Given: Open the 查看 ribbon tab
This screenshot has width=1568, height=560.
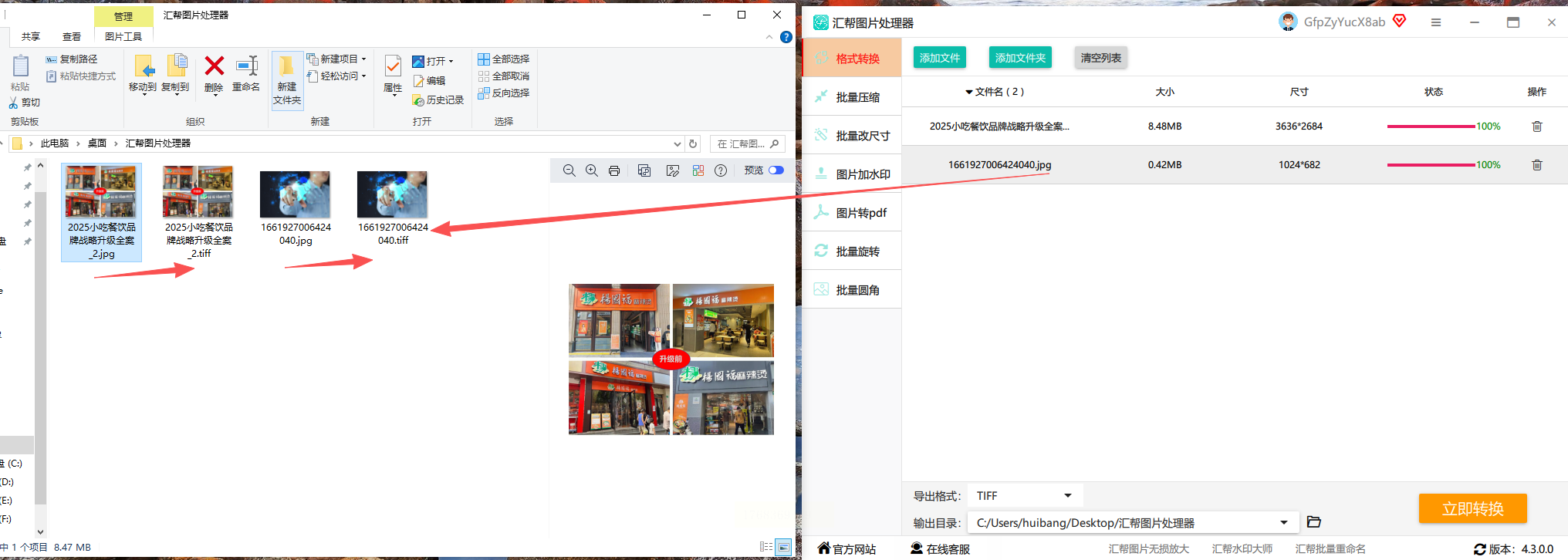Looking at the screenshot, I should pyautogui.click(x=72, y=36).
